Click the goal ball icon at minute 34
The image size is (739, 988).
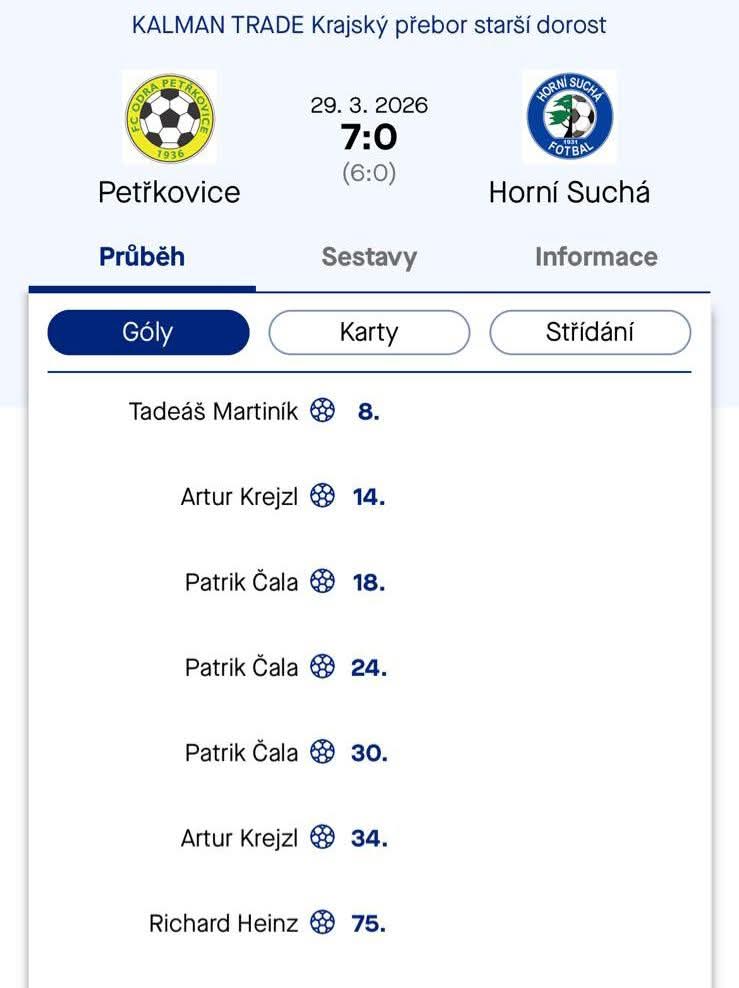tap(322, 838)
